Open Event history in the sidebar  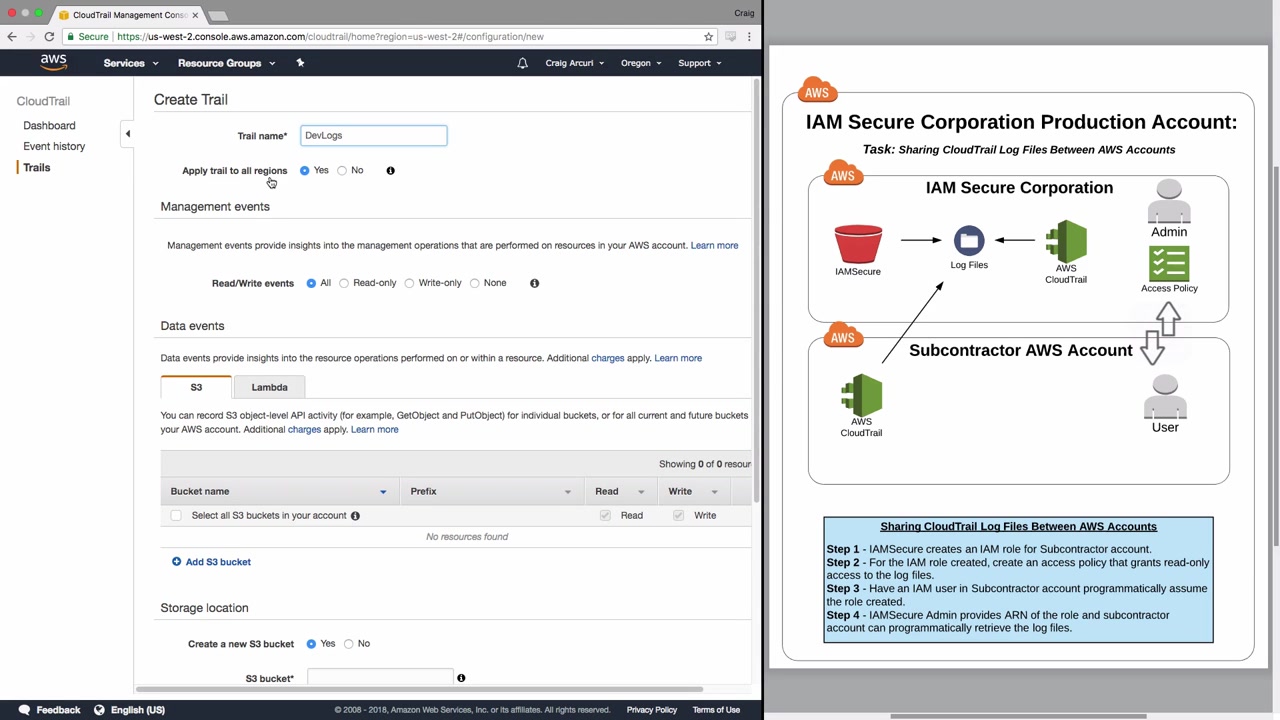click(x=54, y=146)
